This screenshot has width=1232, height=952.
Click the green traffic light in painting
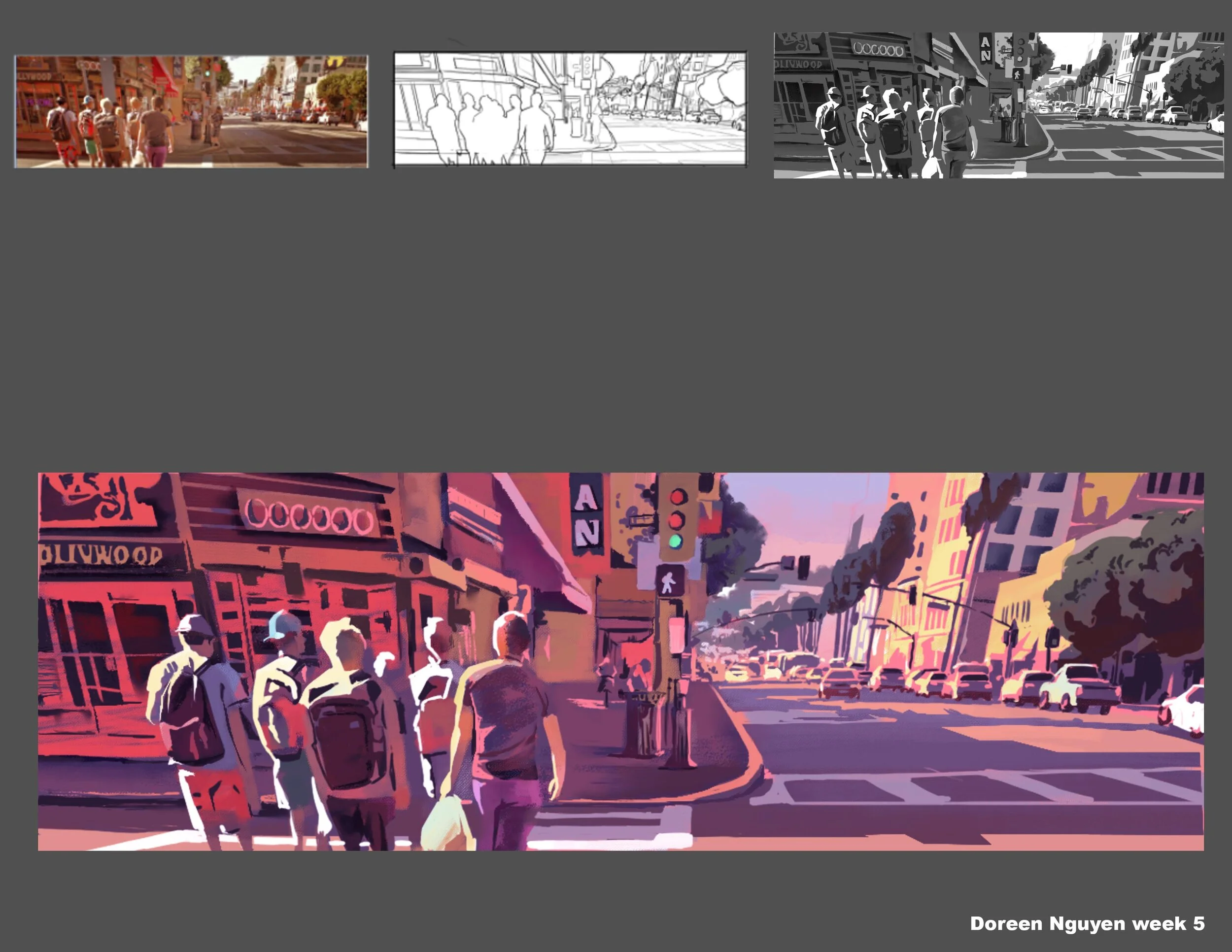(675, 542)
